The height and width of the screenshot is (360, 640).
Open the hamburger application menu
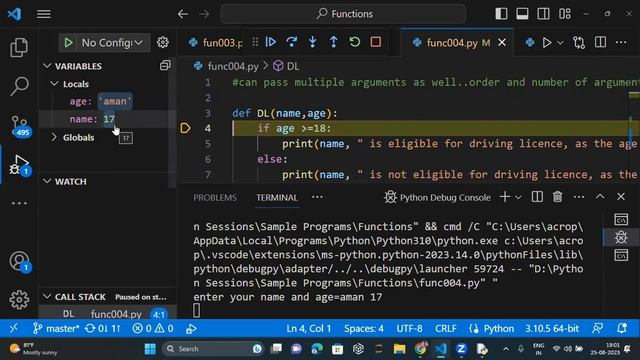(x=44, y=14)
